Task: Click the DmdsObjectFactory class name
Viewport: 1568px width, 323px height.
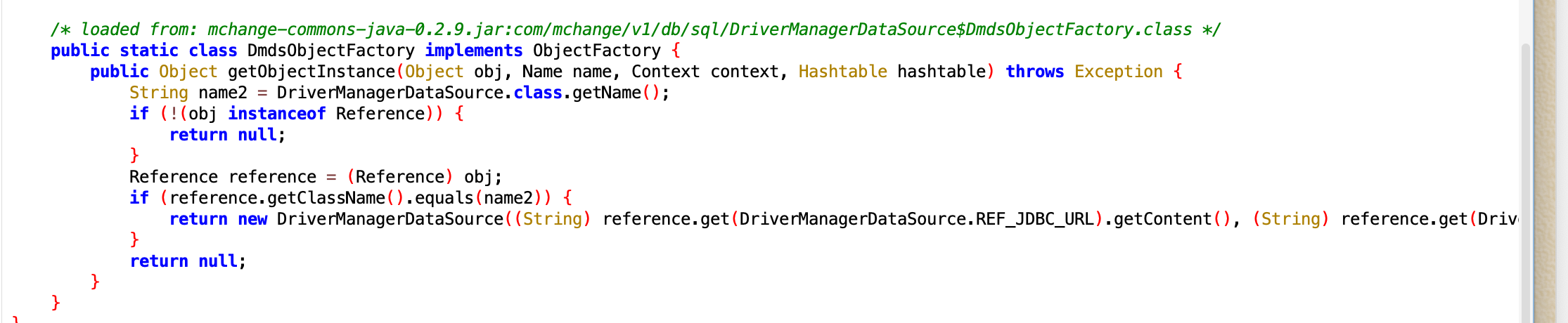Action: tap(331, 51)
